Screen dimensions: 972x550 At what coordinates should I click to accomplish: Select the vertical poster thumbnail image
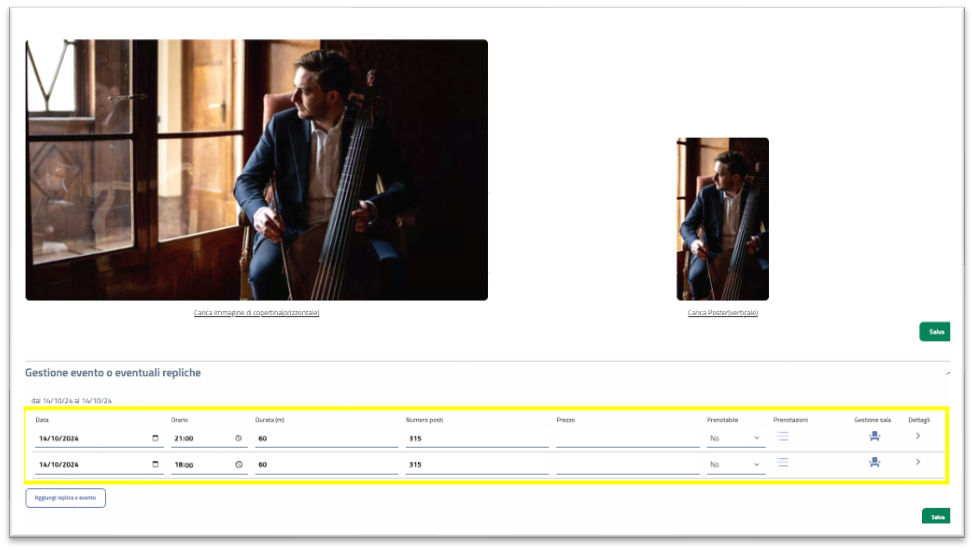(x=722, y=219)
